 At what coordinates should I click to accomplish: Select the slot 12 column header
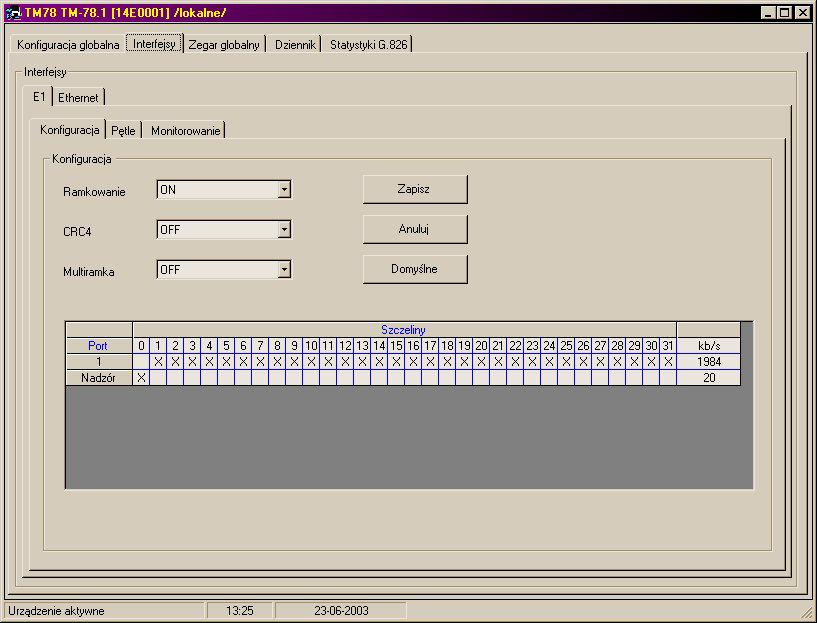point(345,346)
